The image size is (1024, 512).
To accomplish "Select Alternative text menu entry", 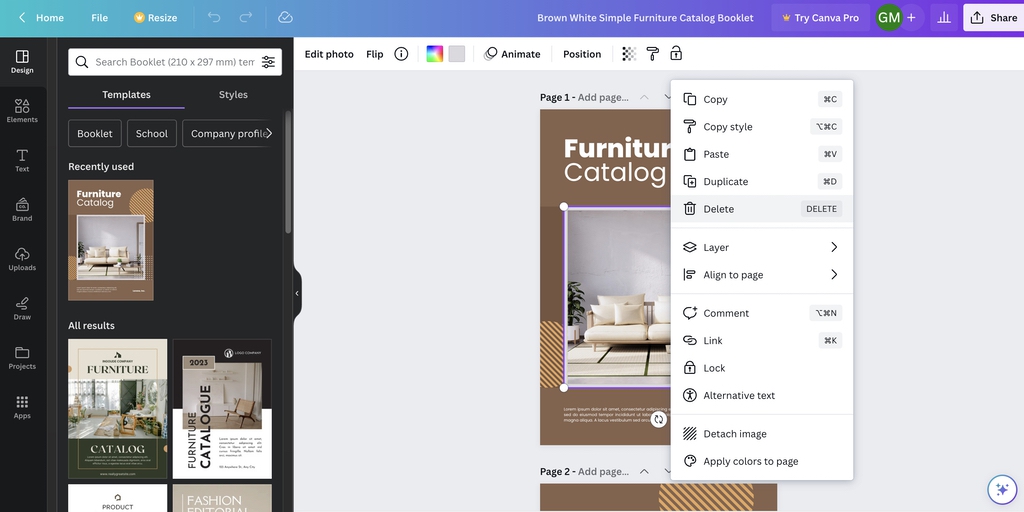I will click(761, 396).
